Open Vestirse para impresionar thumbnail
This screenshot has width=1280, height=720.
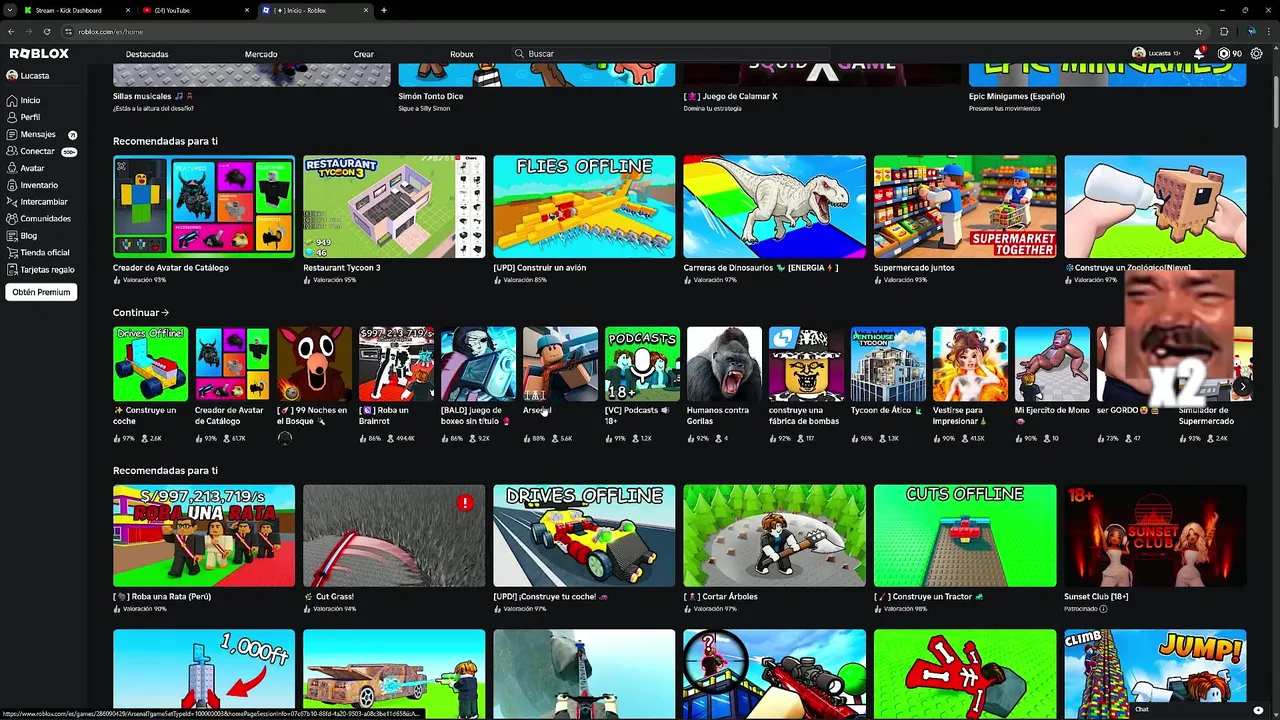[x=970, y=364]
